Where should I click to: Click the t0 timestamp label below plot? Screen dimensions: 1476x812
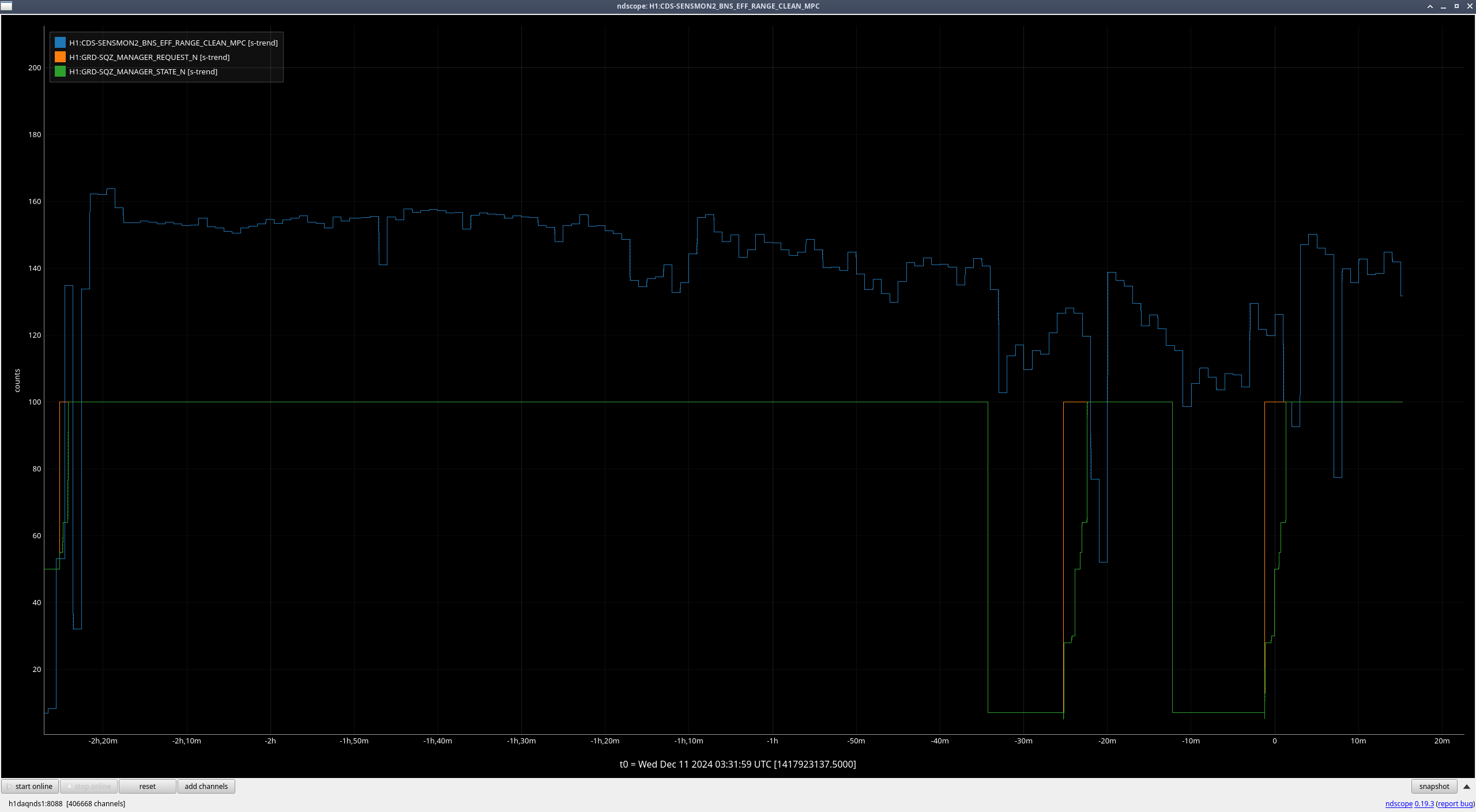pos(737,764)
